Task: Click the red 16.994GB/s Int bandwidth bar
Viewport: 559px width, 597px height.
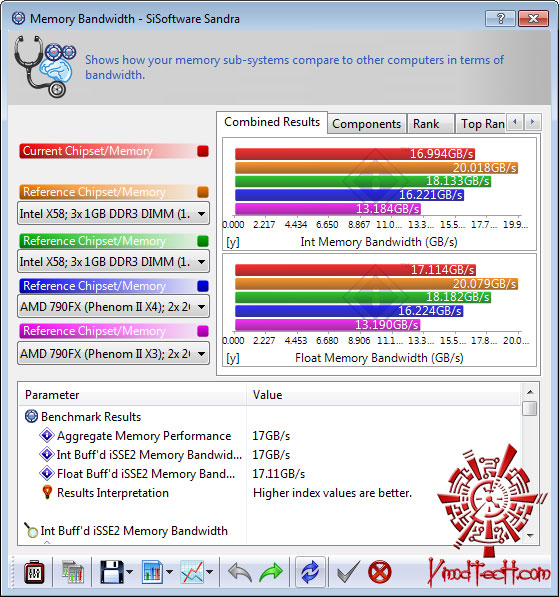Action: (355, 154)
